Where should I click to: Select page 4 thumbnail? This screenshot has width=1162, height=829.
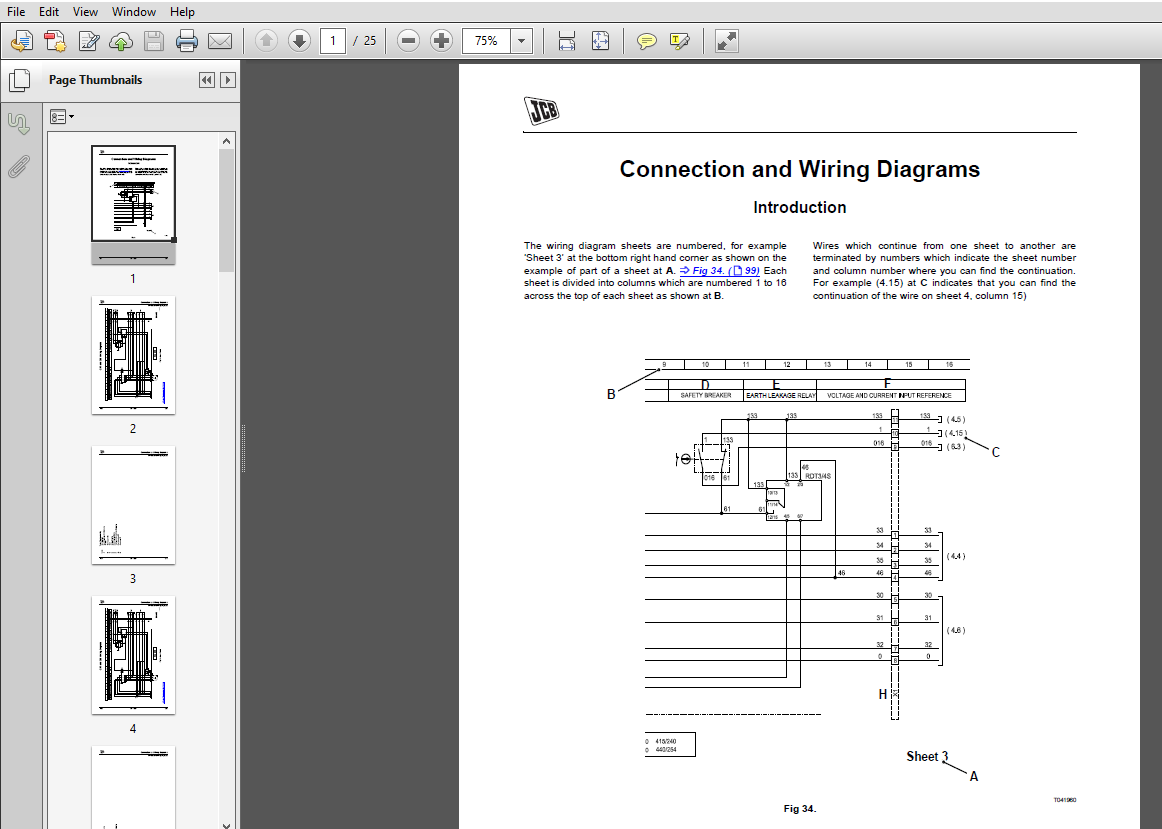point(133,655)
